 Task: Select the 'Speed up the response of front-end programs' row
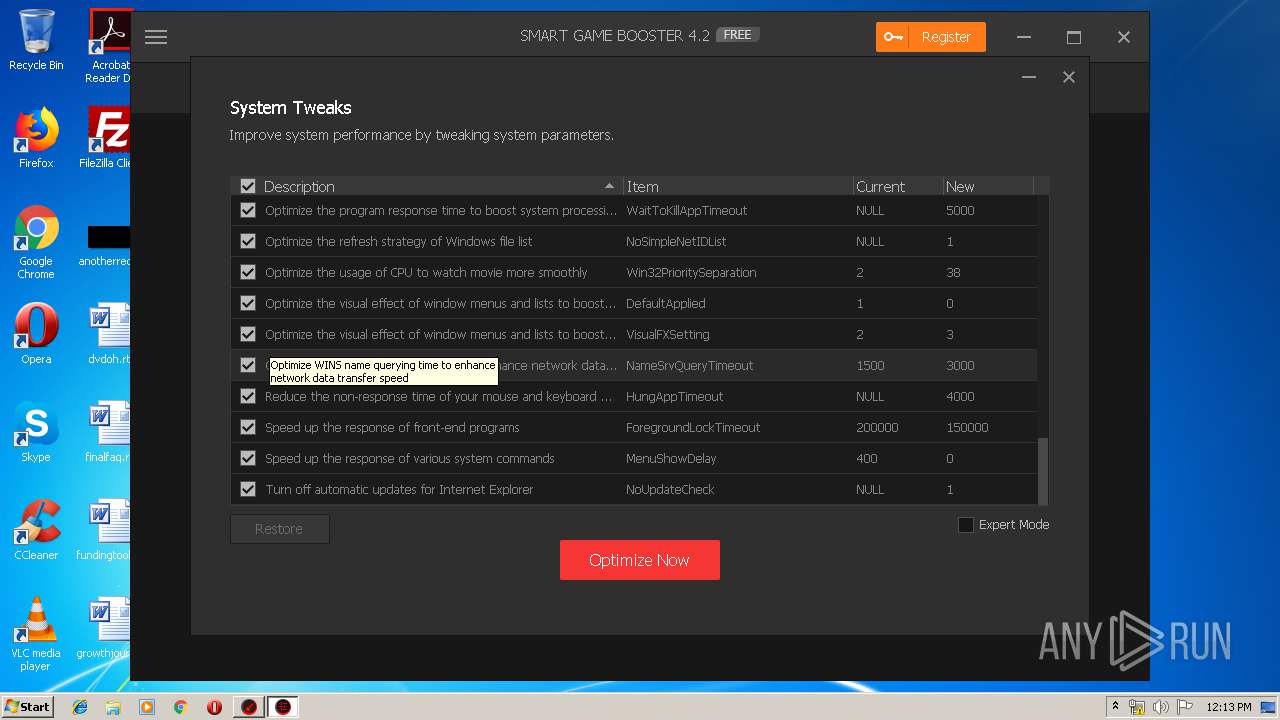[634, 427]
